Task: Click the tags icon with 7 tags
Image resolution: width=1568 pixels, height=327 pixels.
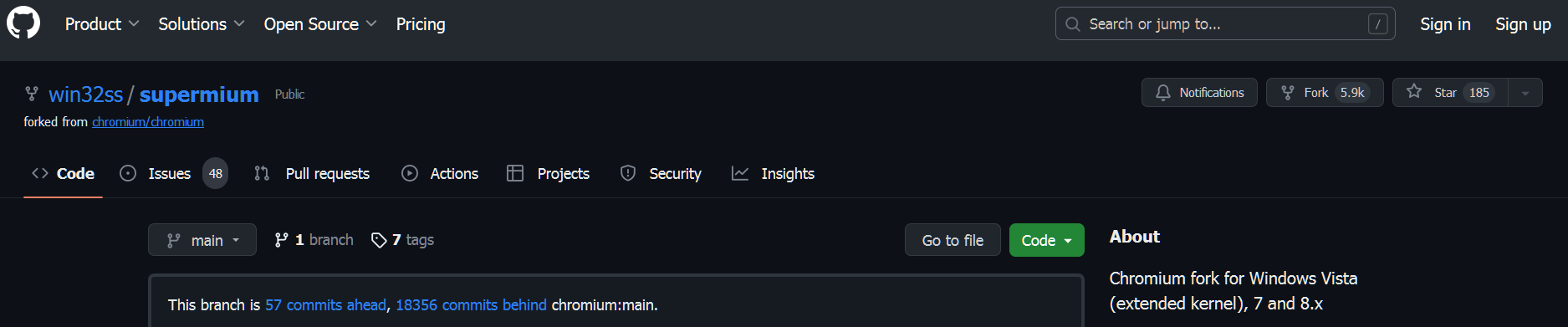Action: click(379, 240)
